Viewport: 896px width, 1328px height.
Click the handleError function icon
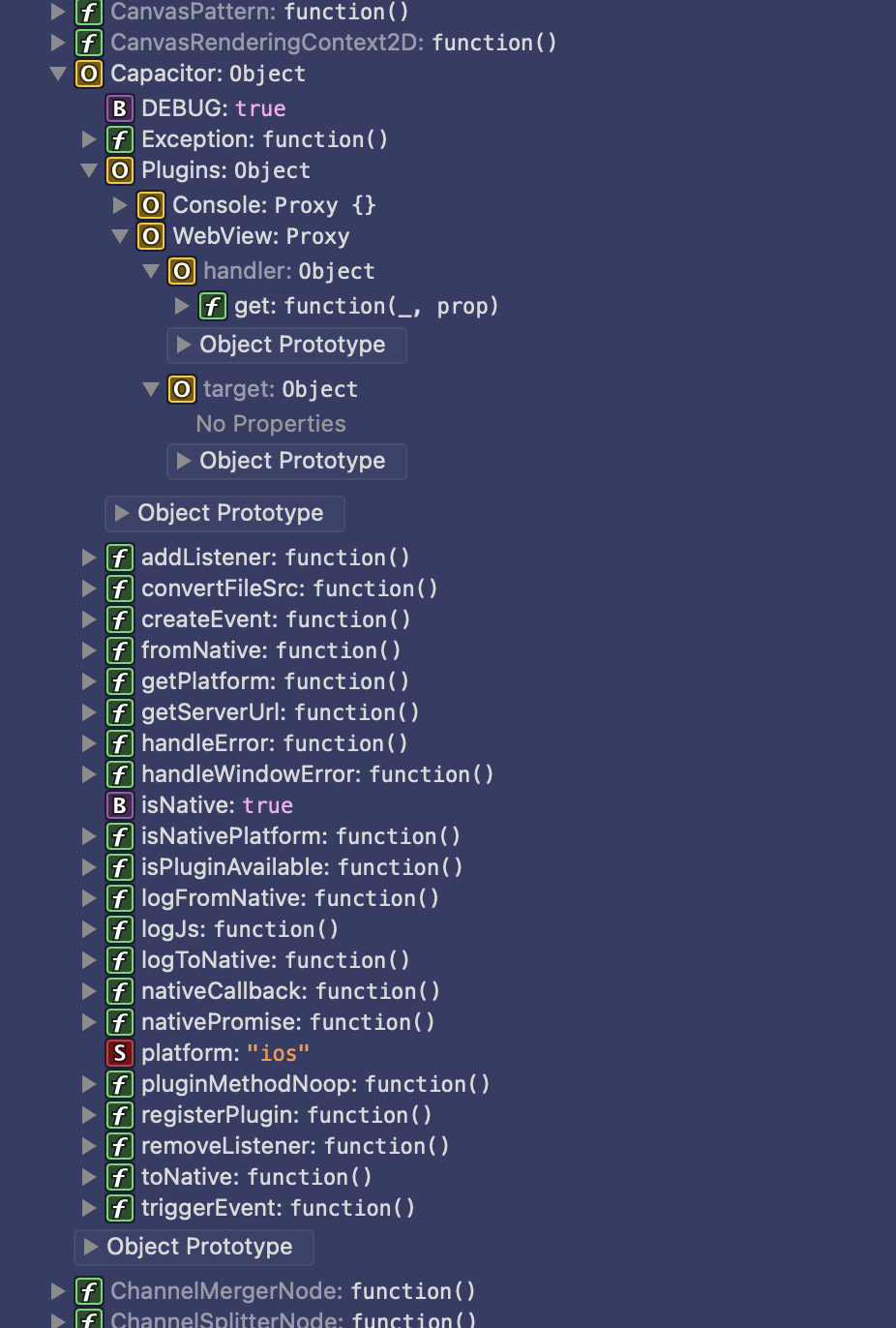pos(119,743)
